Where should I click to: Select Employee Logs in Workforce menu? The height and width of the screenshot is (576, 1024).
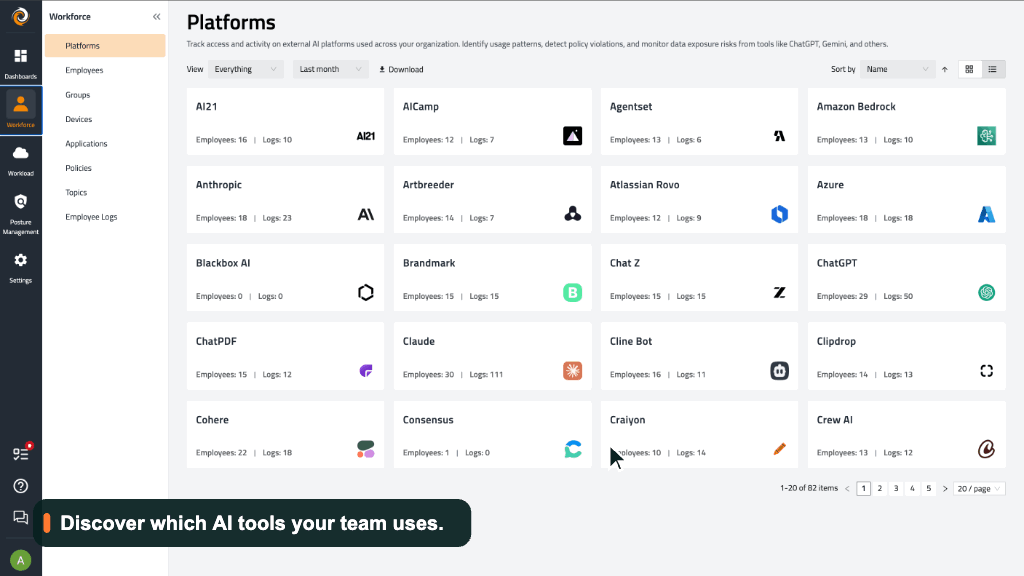click(91, 217)
